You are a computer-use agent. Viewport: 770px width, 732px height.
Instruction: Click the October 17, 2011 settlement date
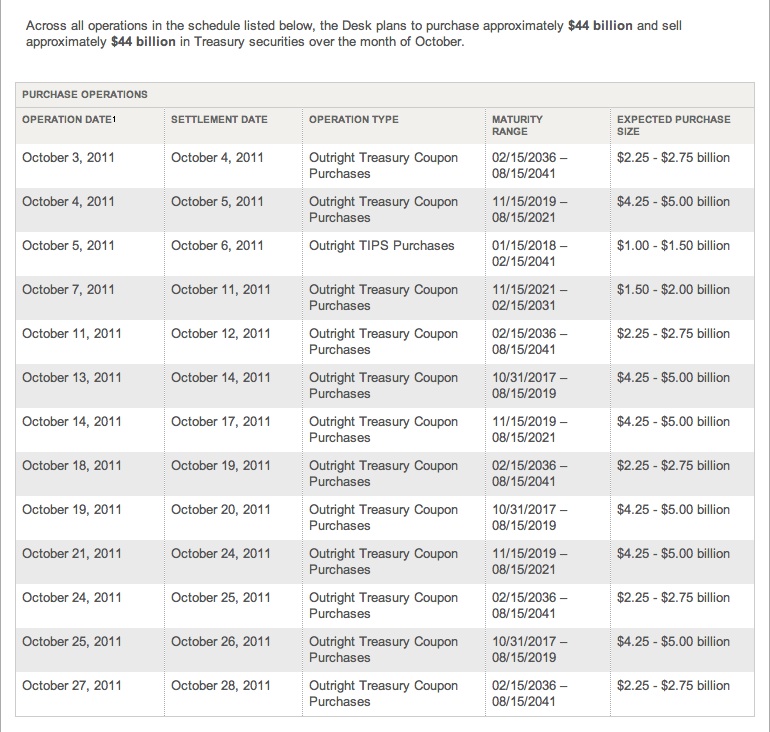(220, 422)
